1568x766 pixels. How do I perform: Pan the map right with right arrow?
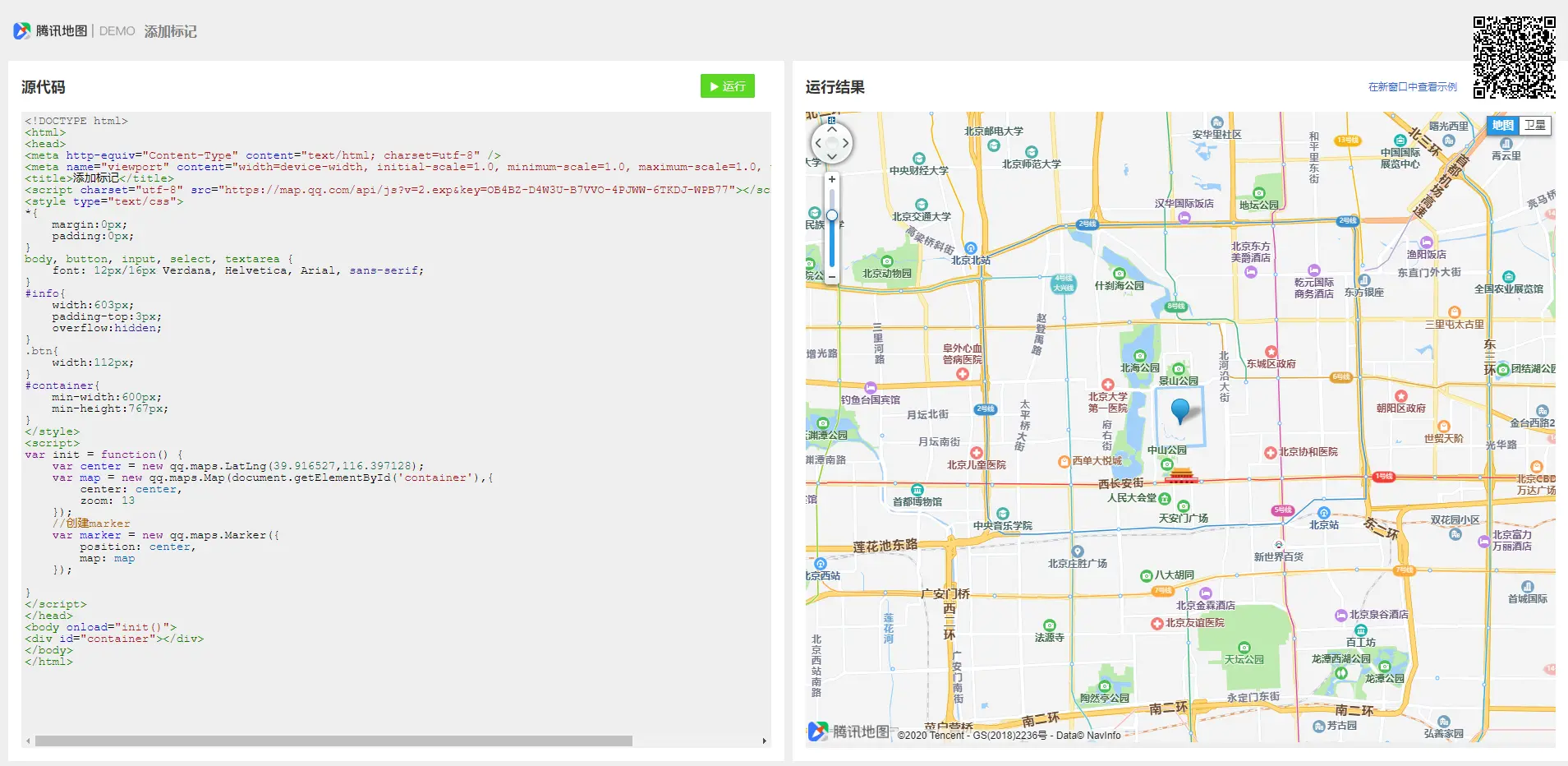846,144
